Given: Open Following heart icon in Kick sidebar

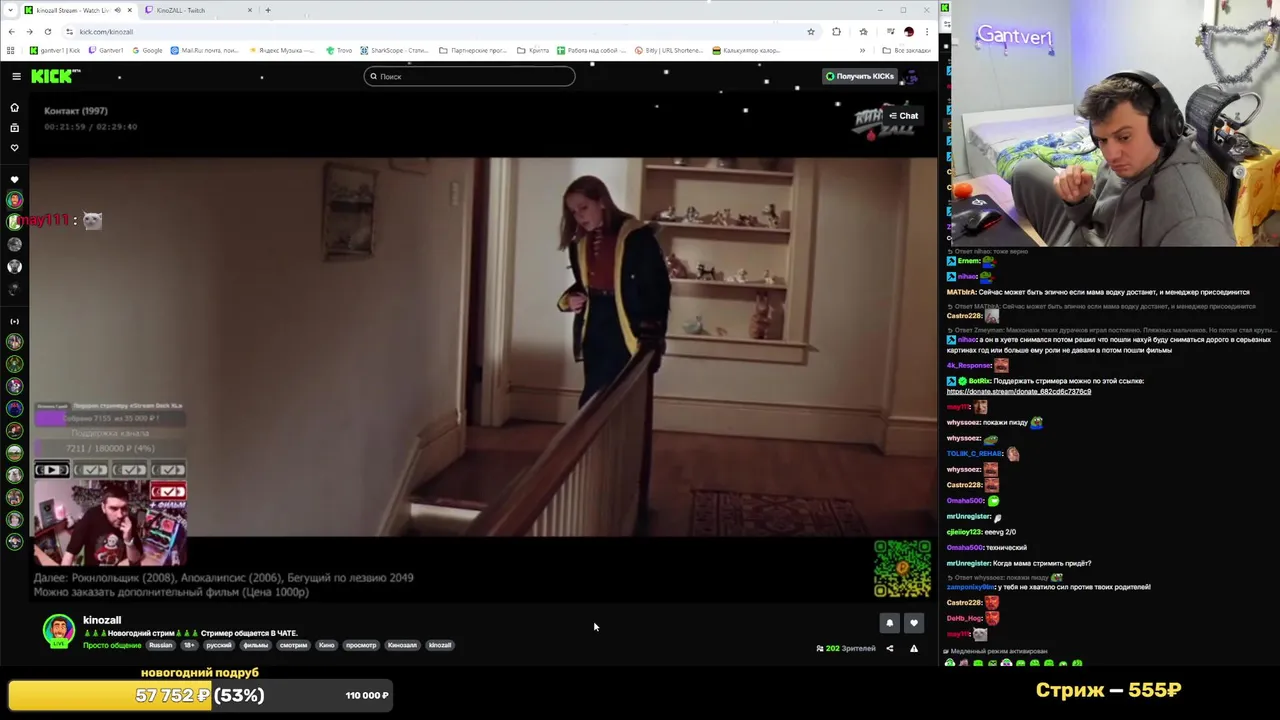Looking at the screenshot, I should click(x=14, y=147).
